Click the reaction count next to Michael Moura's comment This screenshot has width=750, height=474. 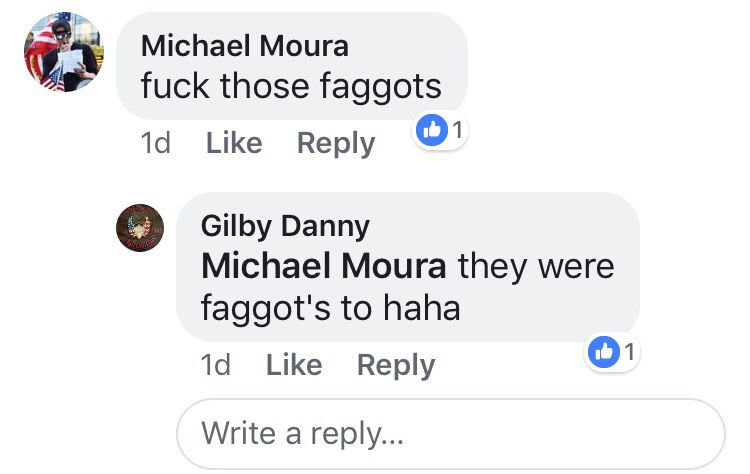coord(458,130)
